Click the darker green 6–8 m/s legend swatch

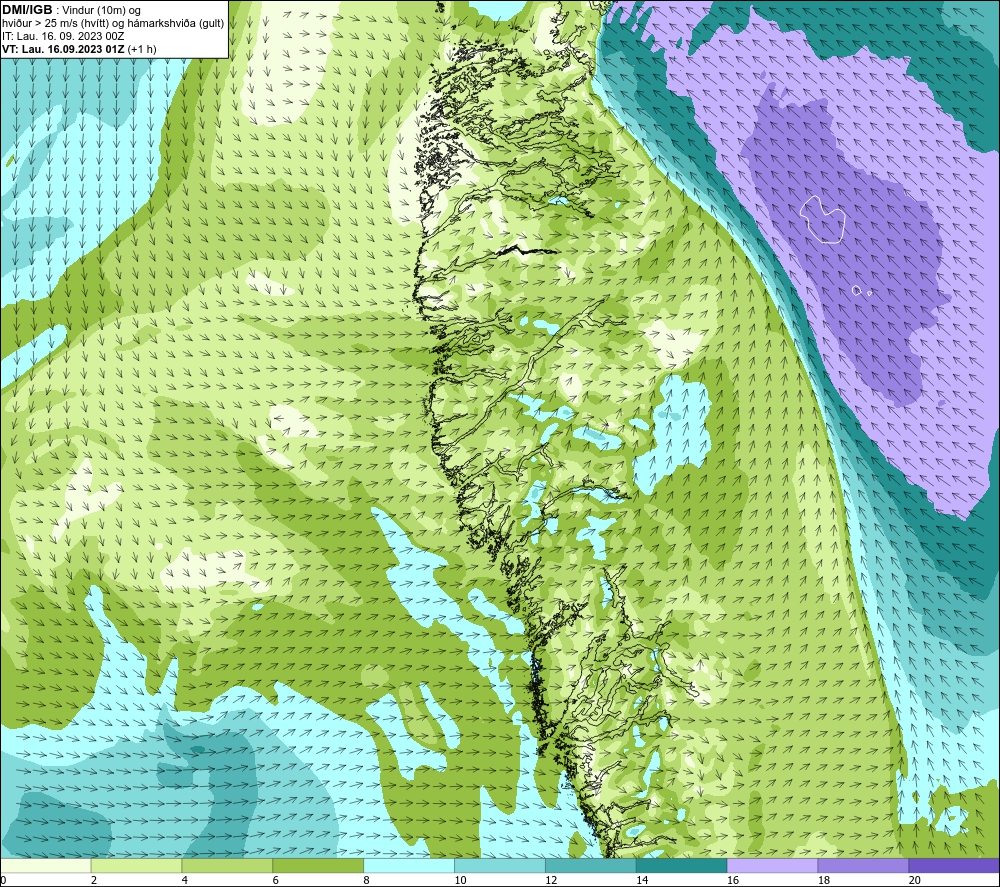click(x=318, y=865)
